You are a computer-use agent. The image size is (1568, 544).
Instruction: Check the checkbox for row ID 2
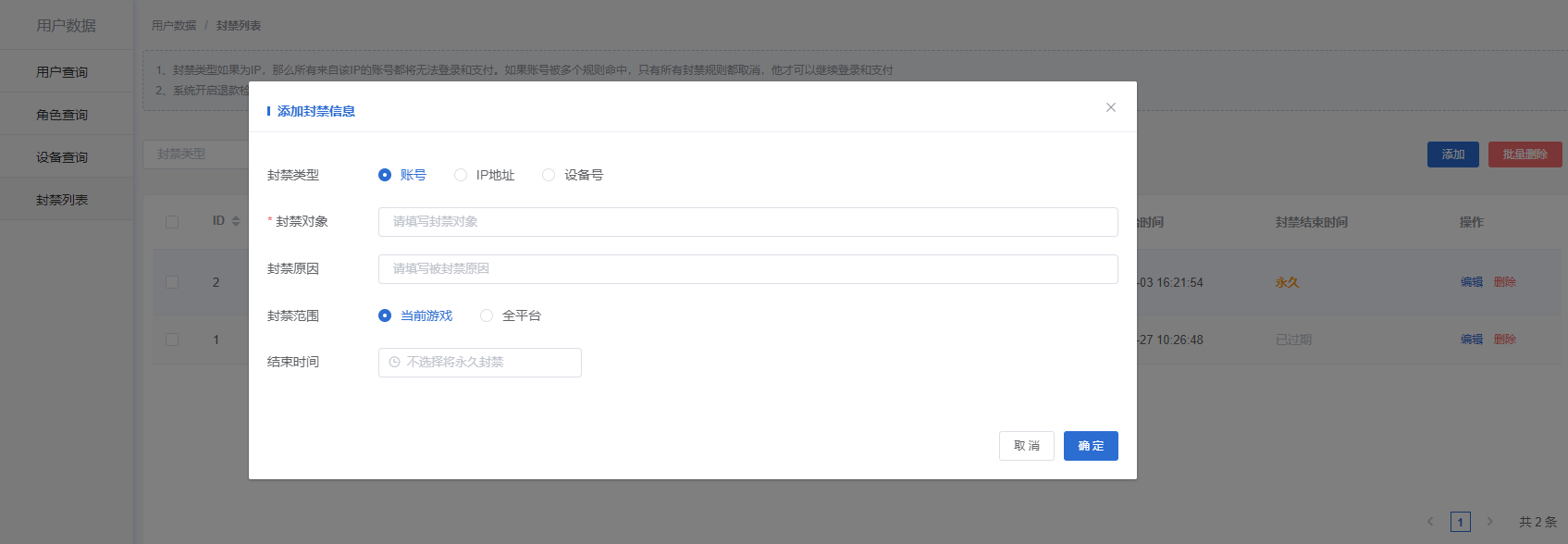click(x=172, y=282)
